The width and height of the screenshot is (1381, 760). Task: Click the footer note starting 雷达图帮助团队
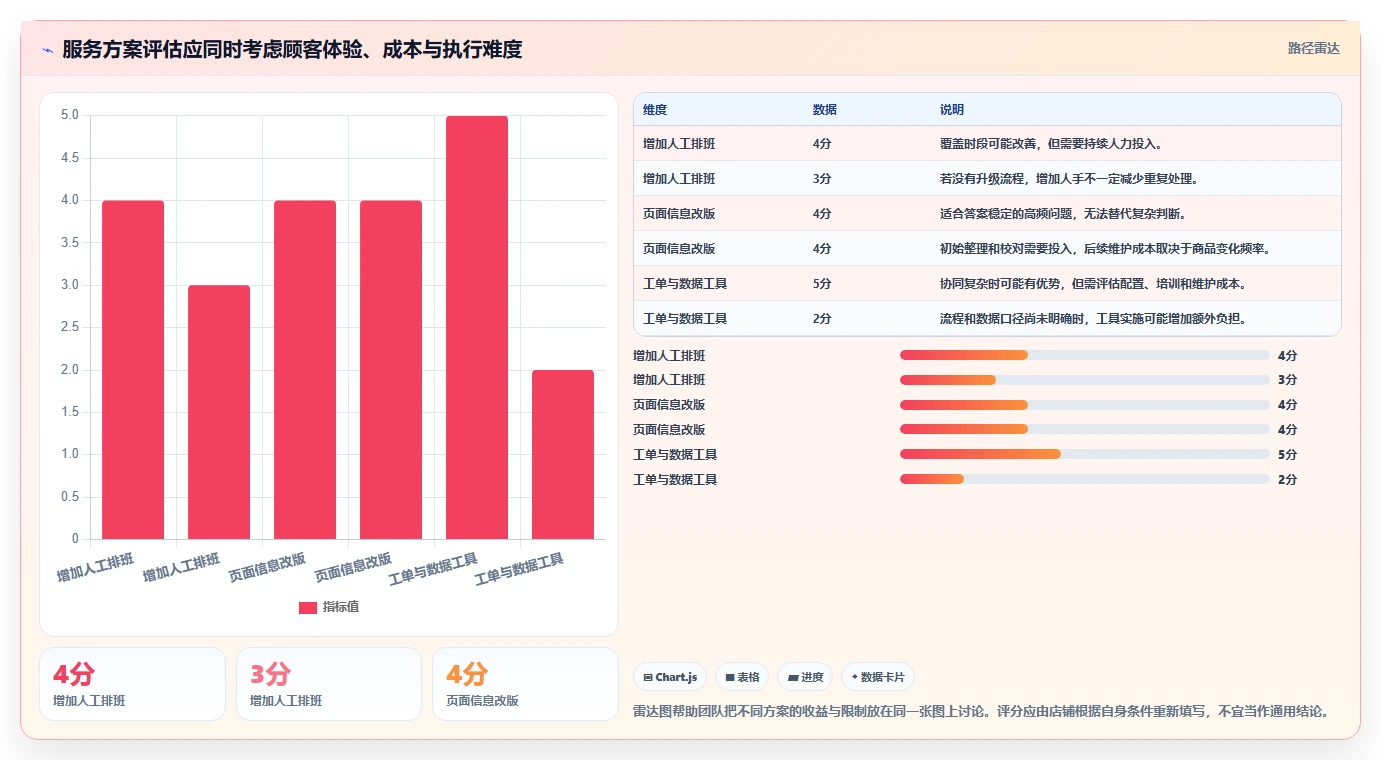tap(981, 711)
